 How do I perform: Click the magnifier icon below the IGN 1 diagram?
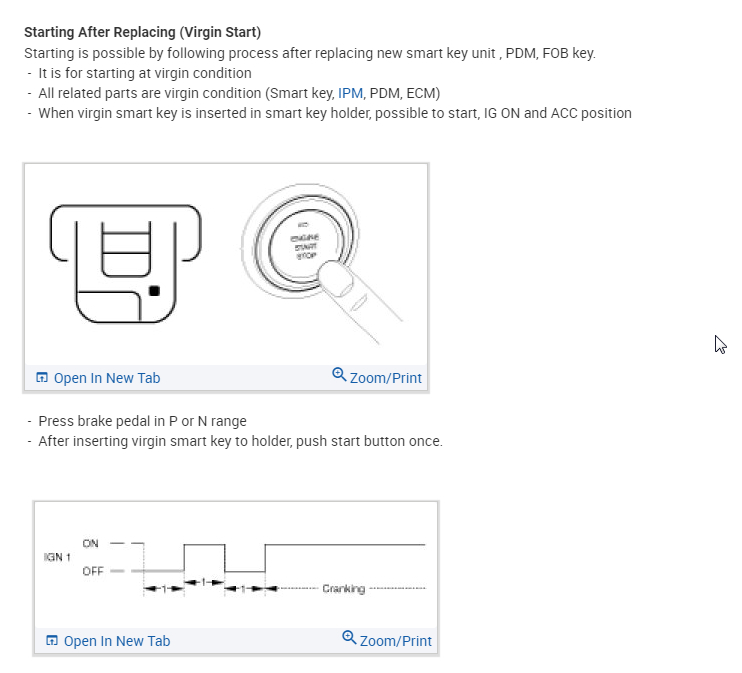pos(349,638)
